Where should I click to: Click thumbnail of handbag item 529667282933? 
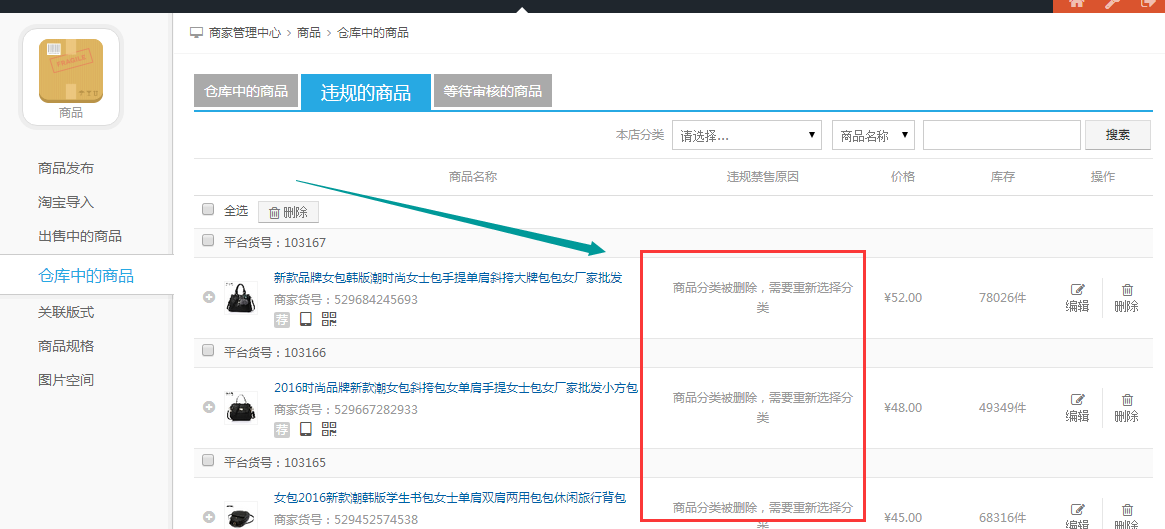(241, 407)
